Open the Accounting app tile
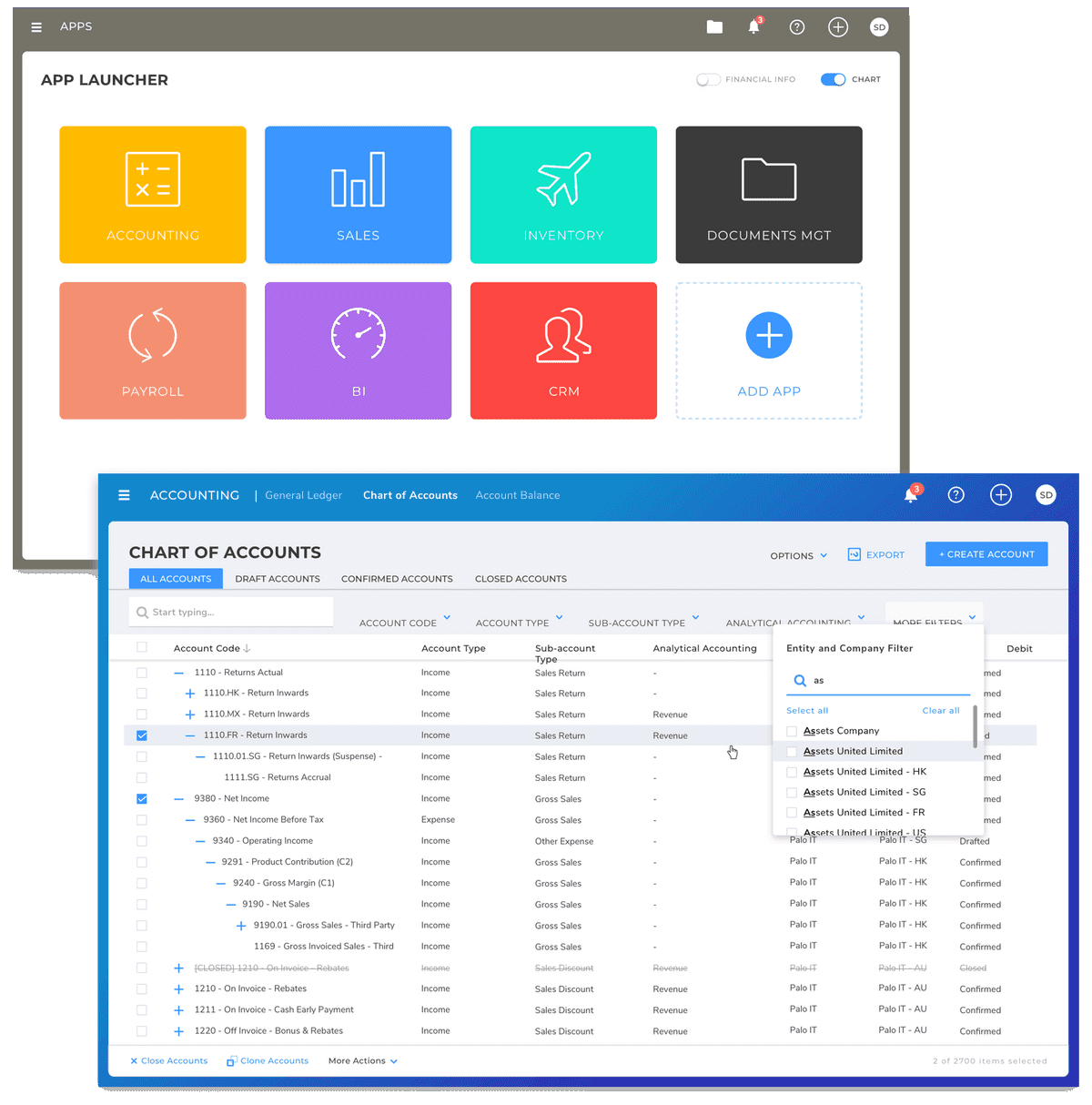Image resolution: width=1092 pixels, height=1105 pixels. coord(153,195)
